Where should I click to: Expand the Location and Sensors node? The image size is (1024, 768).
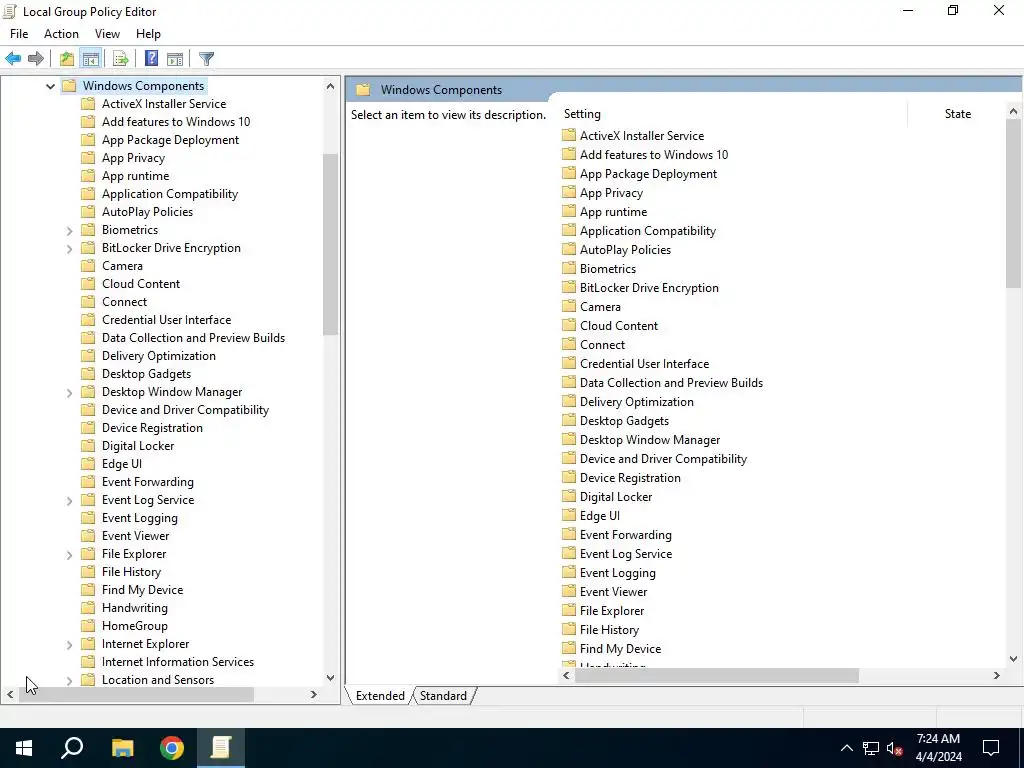tap(69, 680)
